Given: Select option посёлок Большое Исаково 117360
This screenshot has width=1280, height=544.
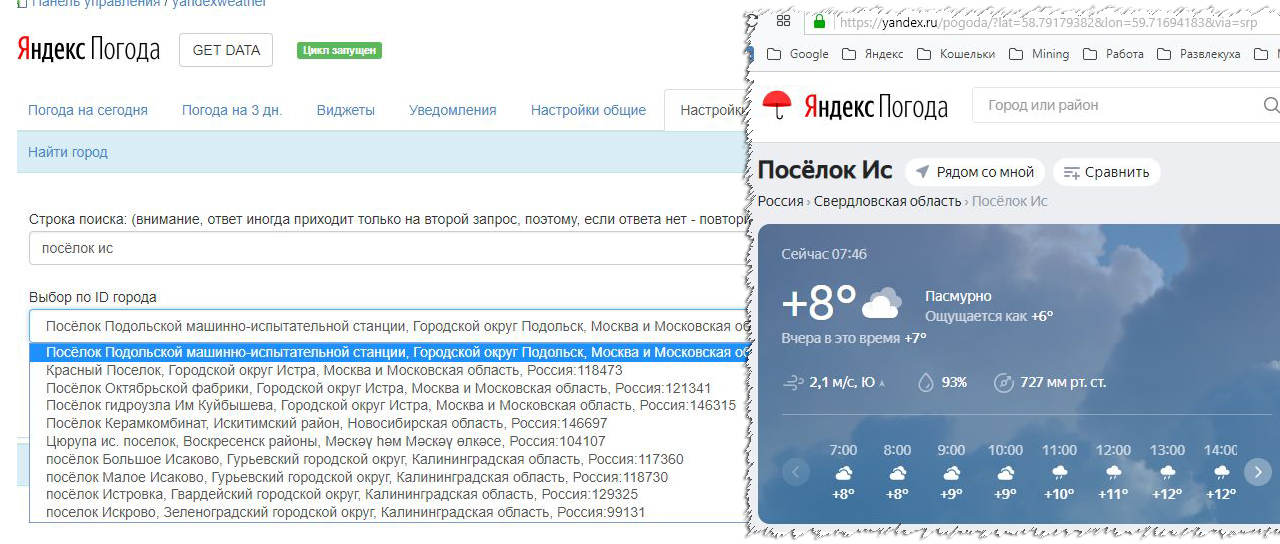Looking at the screenshot, I should pos(388,459).
